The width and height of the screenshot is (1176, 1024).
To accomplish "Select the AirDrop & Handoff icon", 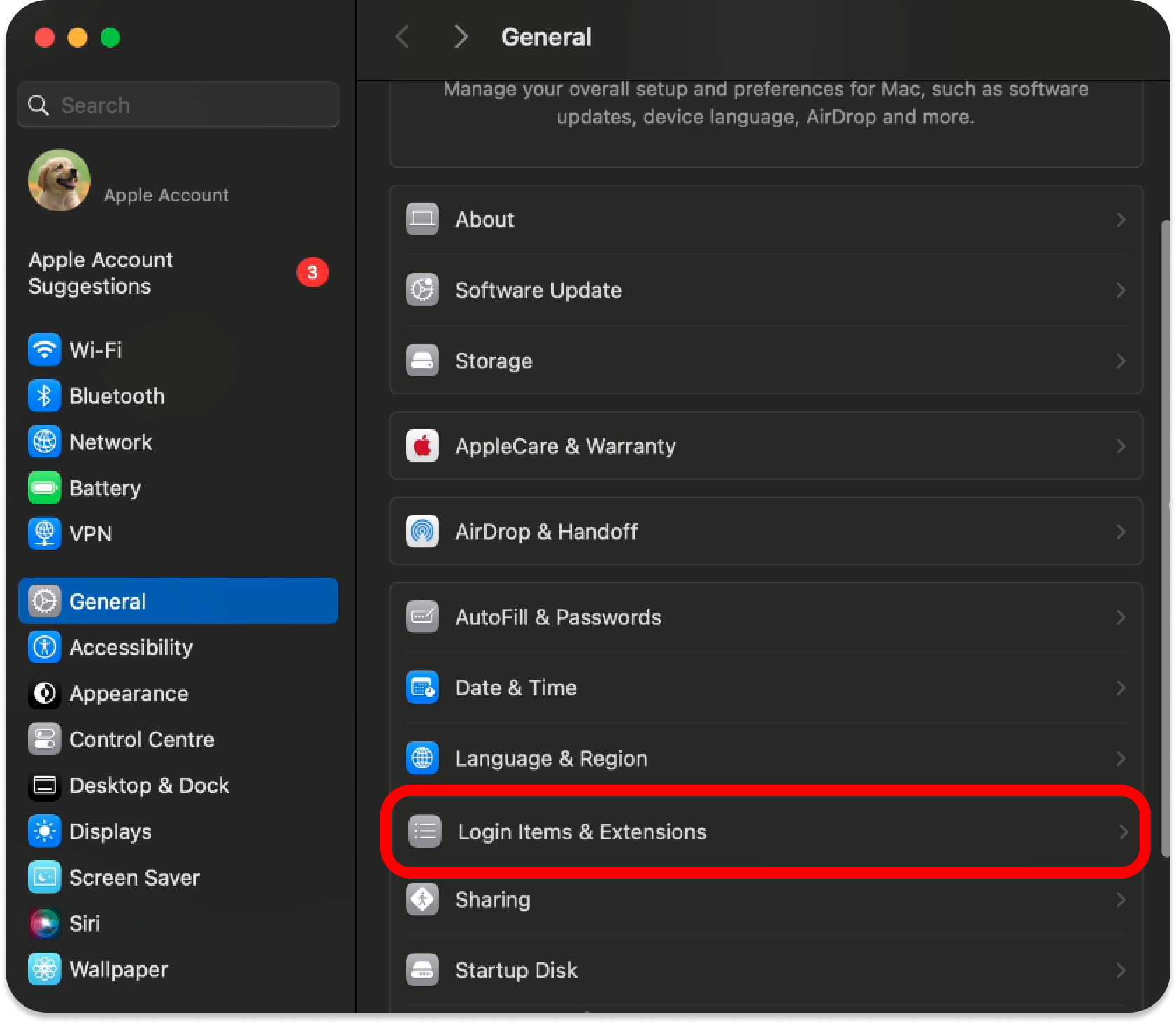I will coord(422,532).
